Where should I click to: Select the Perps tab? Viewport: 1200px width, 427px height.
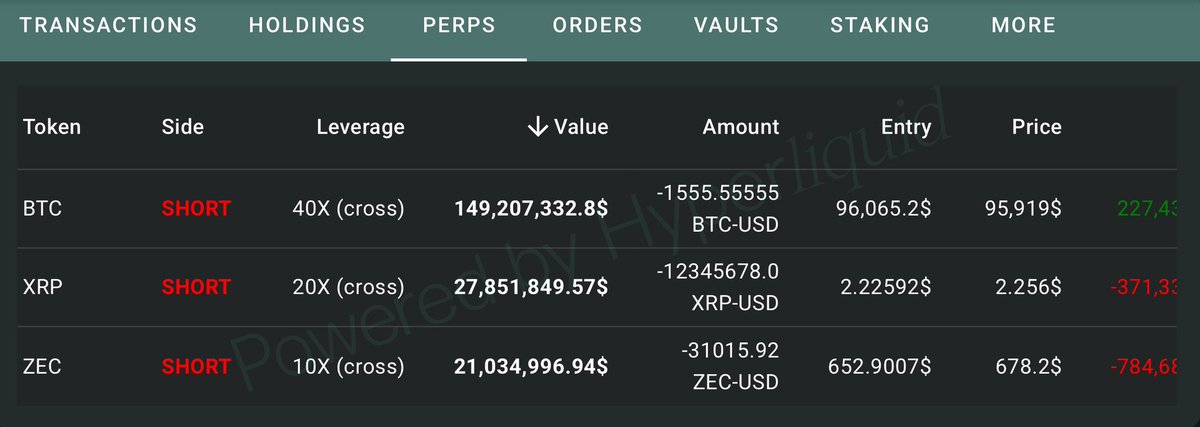459,25
